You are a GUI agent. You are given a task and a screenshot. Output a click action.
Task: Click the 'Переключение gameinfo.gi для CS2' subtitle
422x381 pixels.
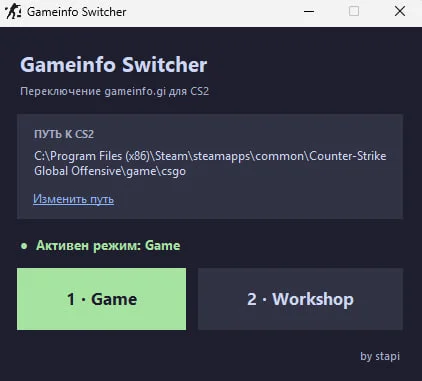pos(114,91)
